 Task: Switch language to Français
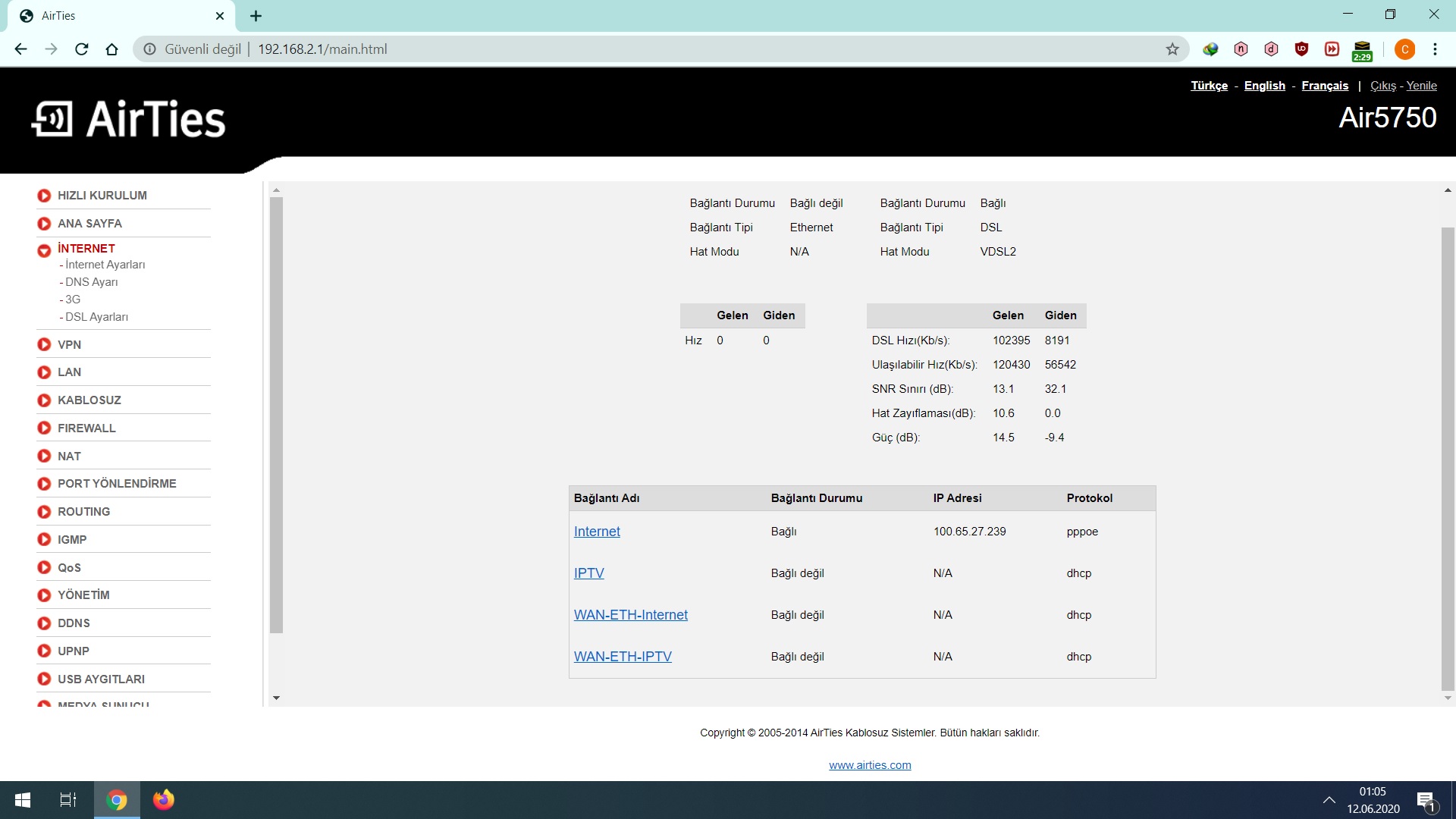click(1325, 86)
